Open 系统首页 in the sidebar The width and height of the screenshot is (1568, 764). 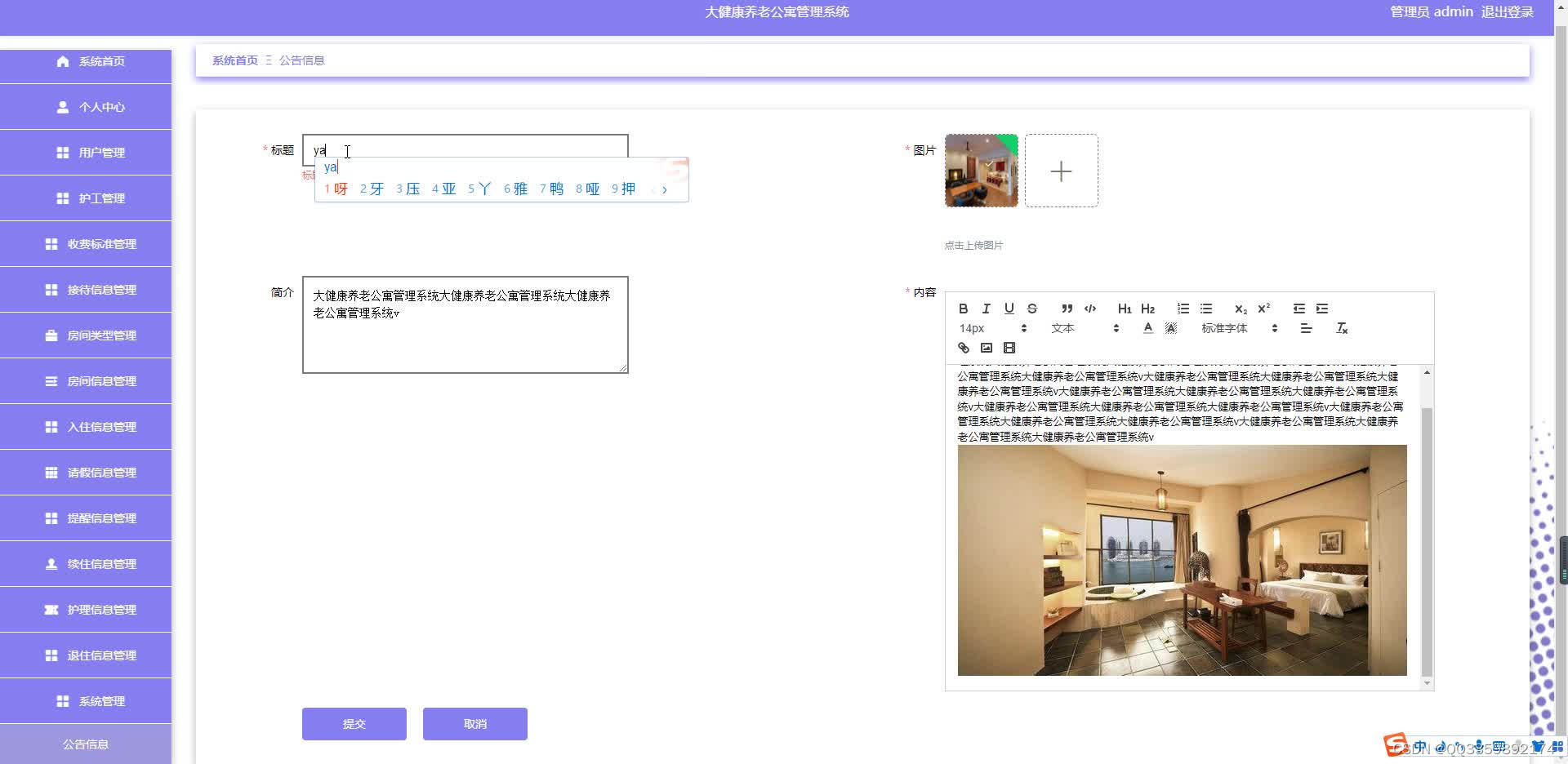coord(86,61)
